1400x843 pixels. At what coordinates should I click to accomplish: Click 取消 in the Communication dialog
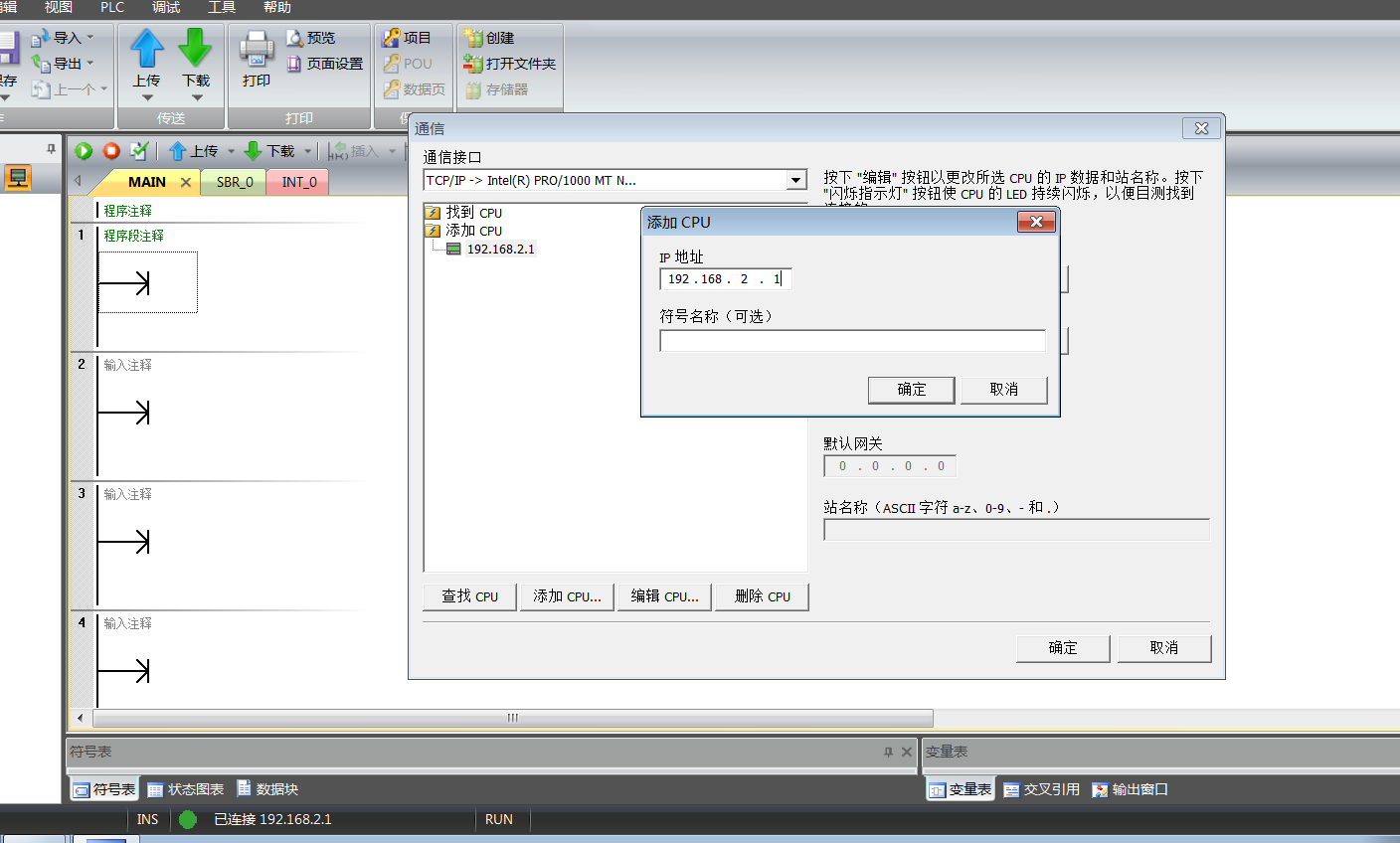1164,648
